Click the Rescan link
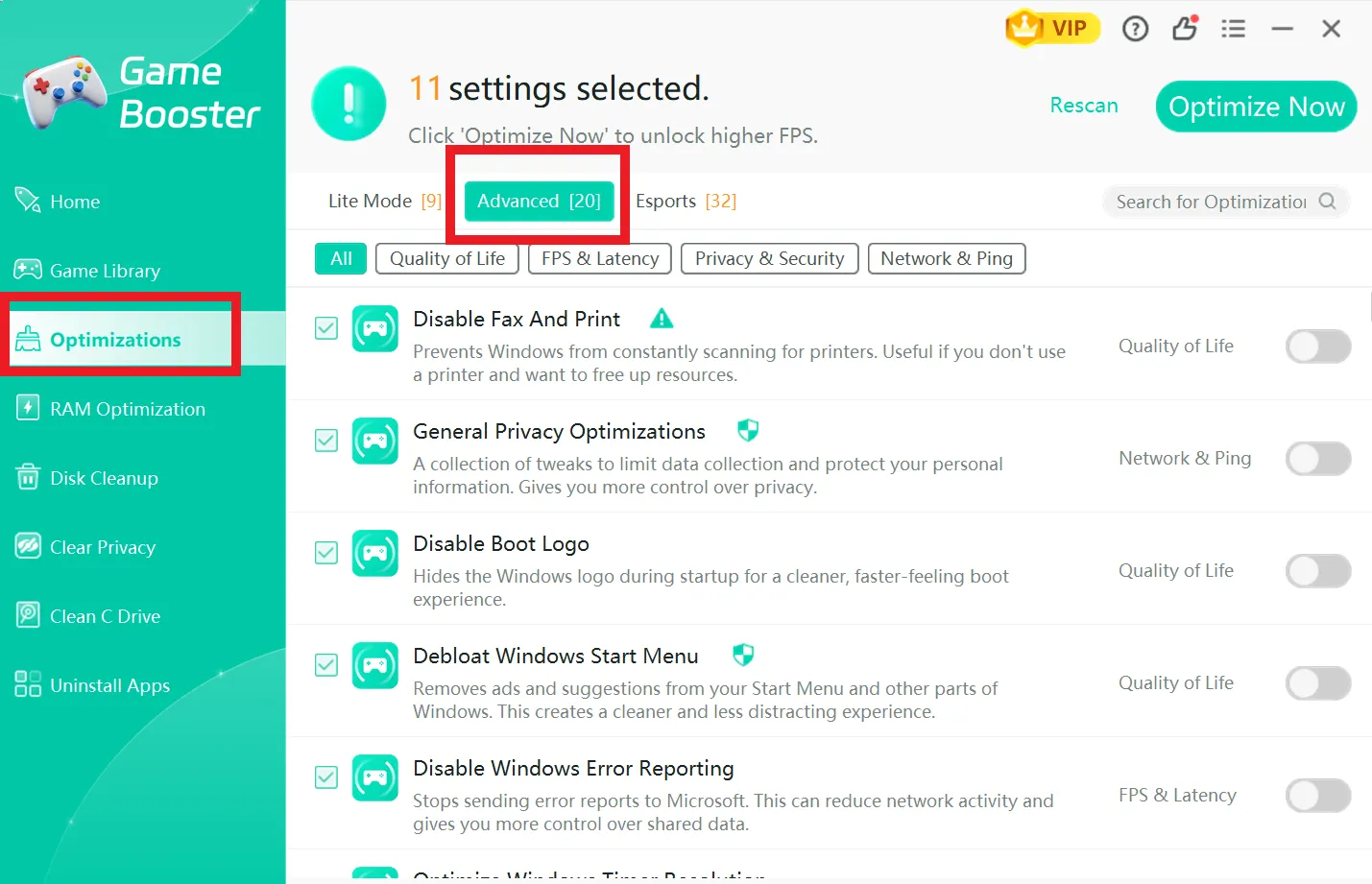The height and width of the screenshot is (884, 1372). [x=1084, y=105]
